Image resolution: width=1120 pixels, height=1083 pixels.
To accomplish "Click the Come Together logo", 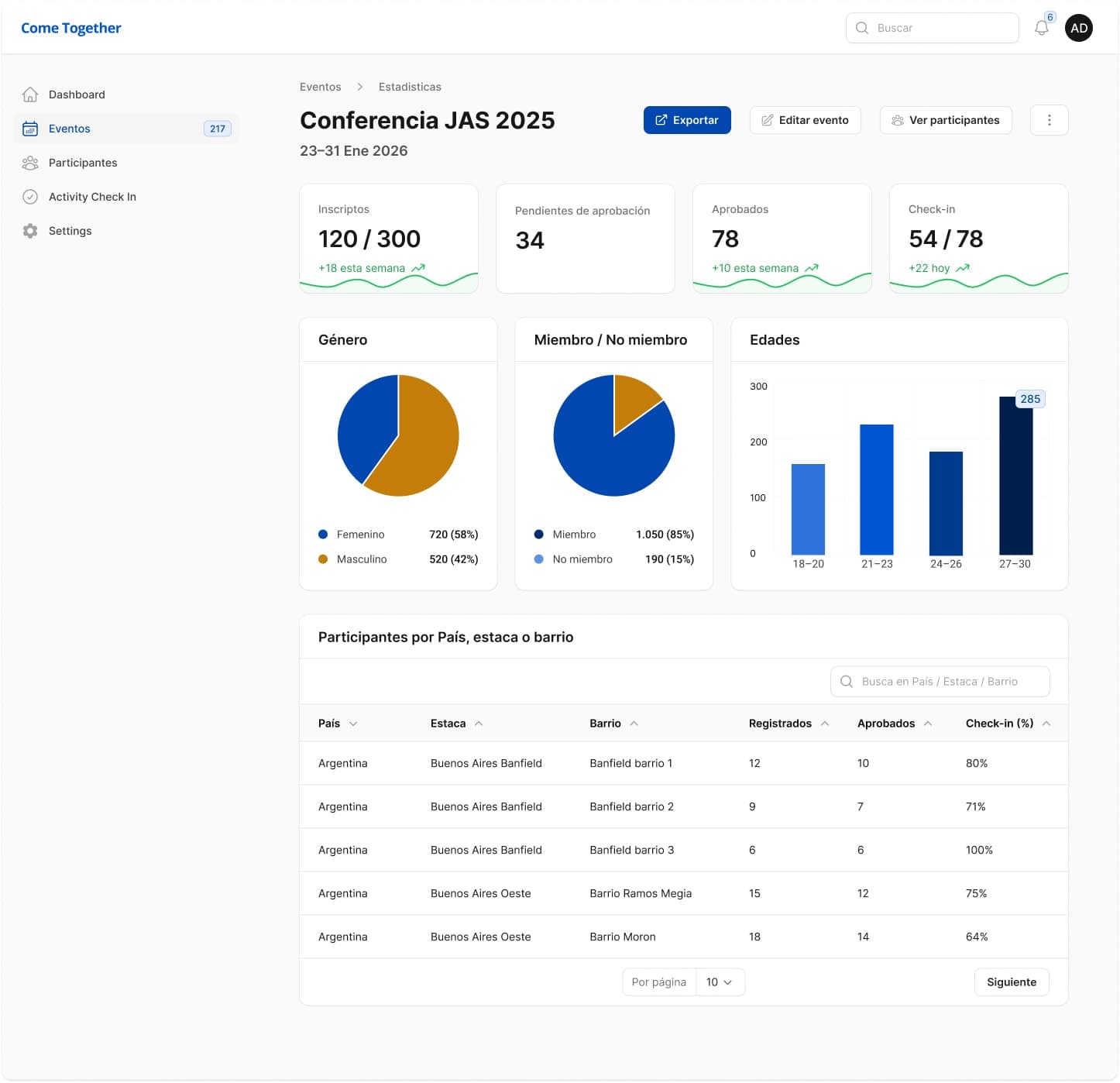I will [71, 28].
